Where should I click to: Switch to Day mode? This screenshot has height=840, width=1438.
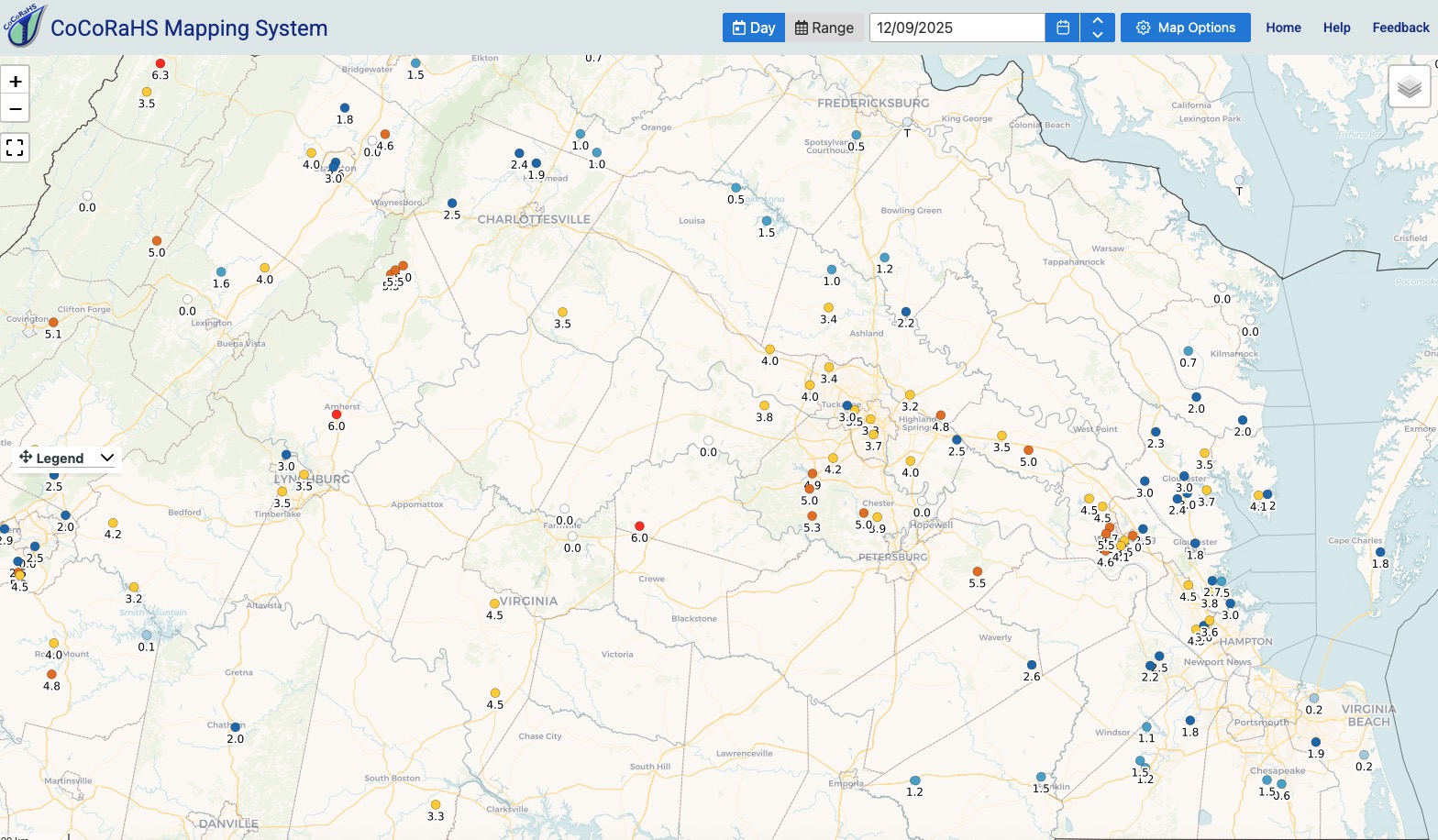pyautogui.click(x=753, y=28)
